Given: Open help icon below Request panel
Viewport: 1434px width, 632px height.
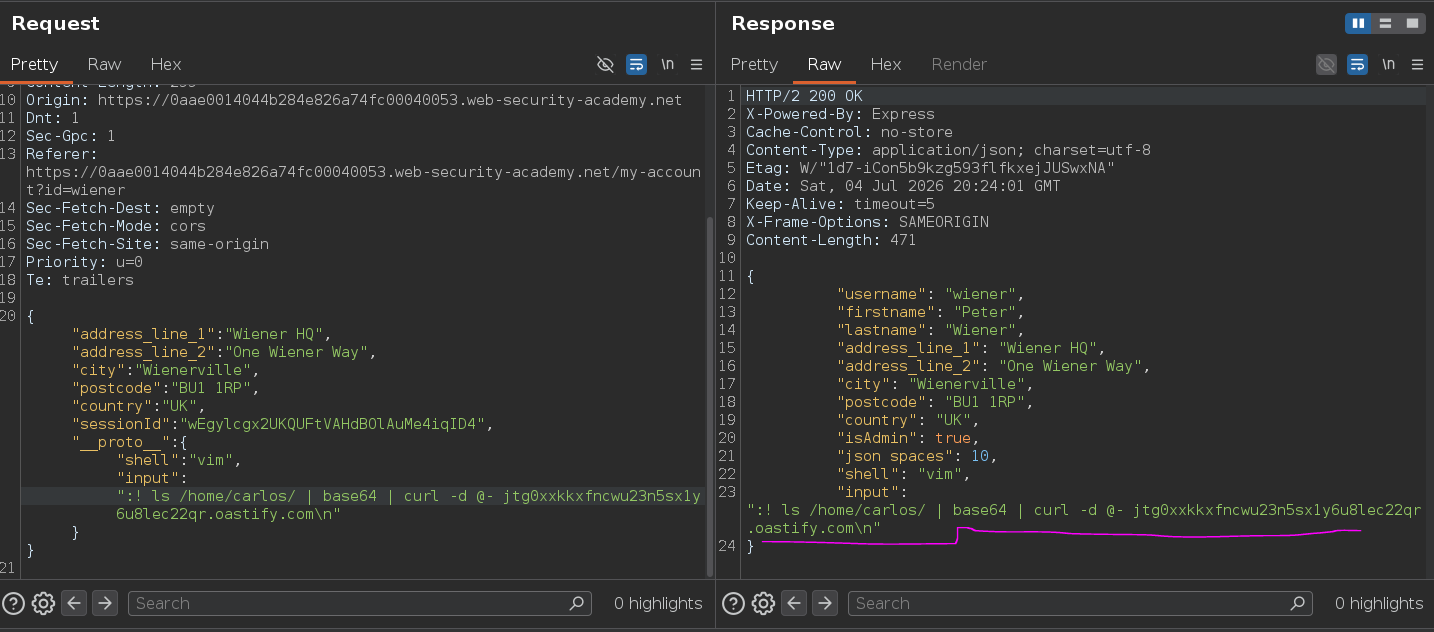Looking at the screenshot, I should (x=14, y=603).
